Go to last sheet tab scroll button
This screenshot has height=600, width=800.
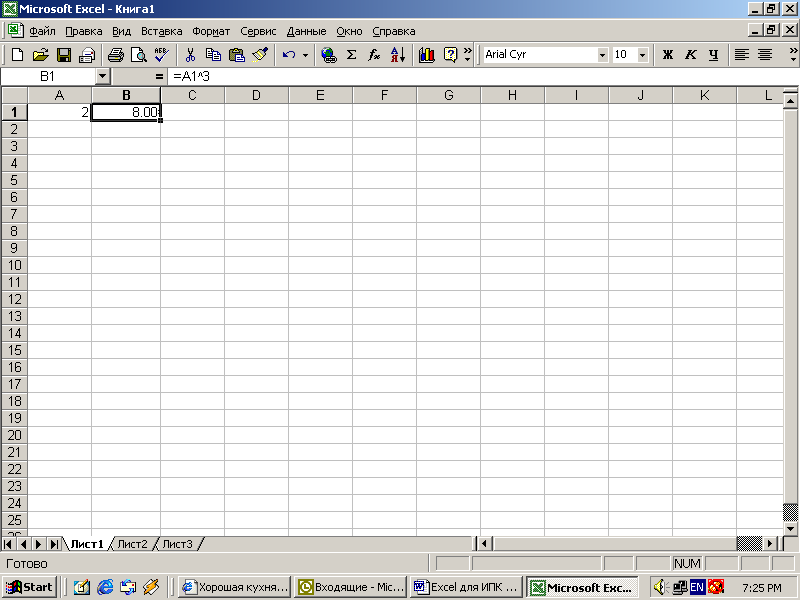coord(54,544)
